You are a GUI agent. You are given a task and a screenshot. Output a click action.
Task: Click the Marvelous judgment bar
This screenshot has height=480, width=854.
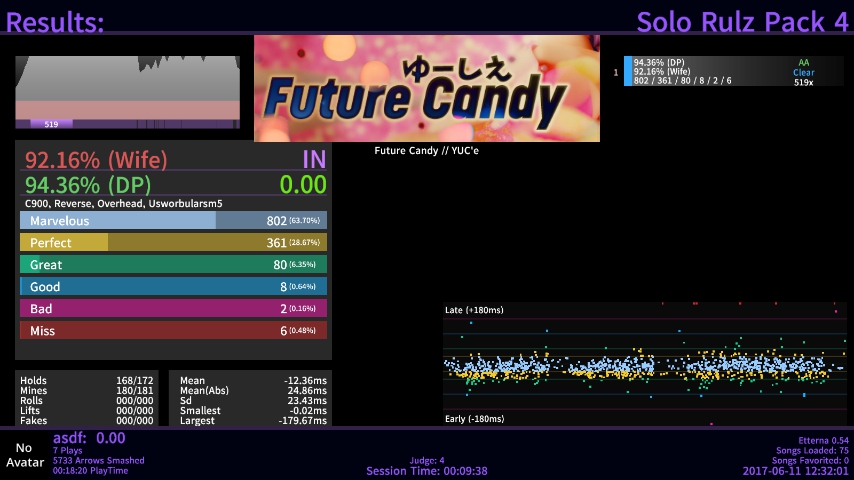click(x=173, y=221)
